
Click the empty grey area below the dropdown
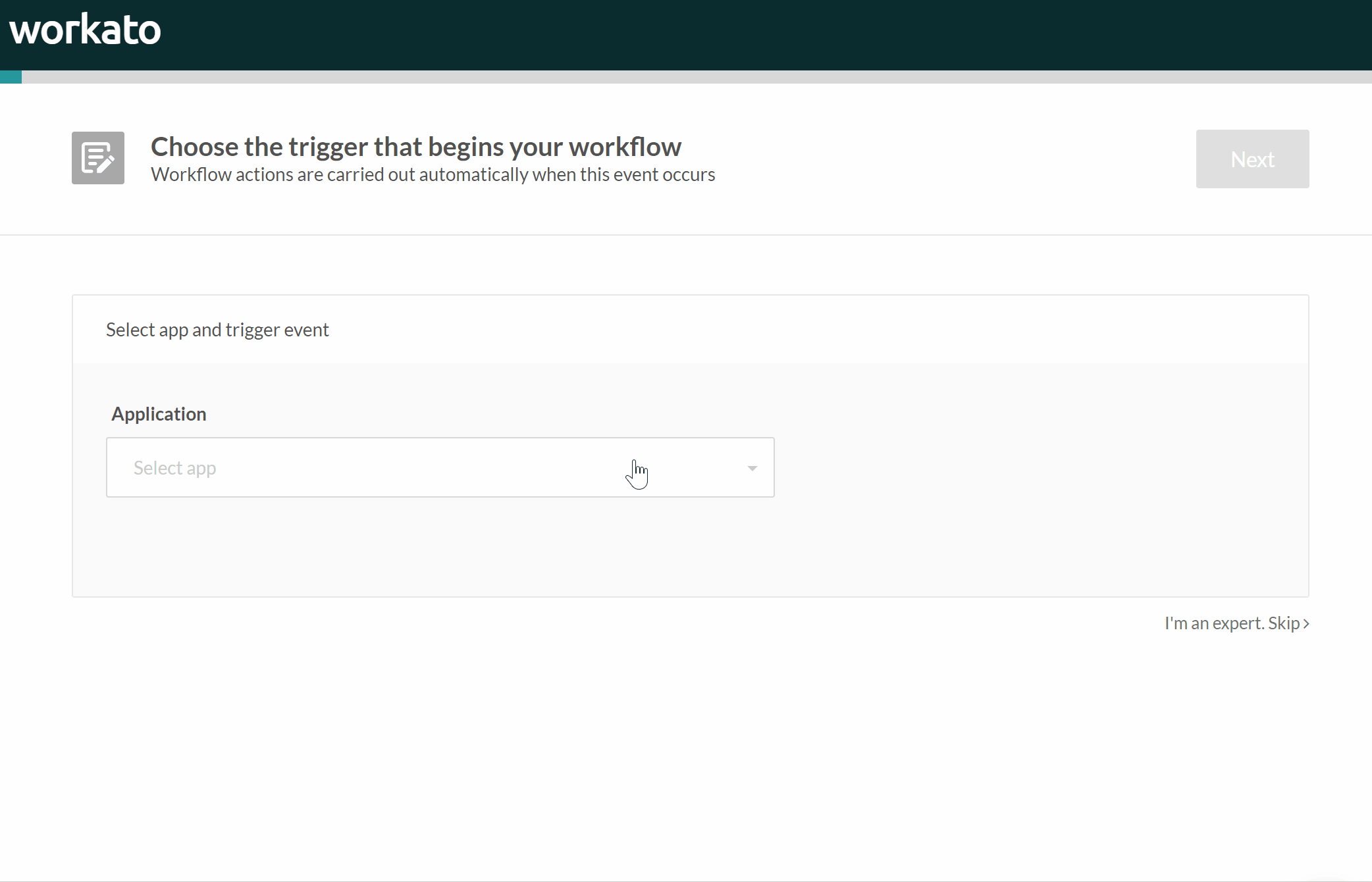click(x=440, y=546)
